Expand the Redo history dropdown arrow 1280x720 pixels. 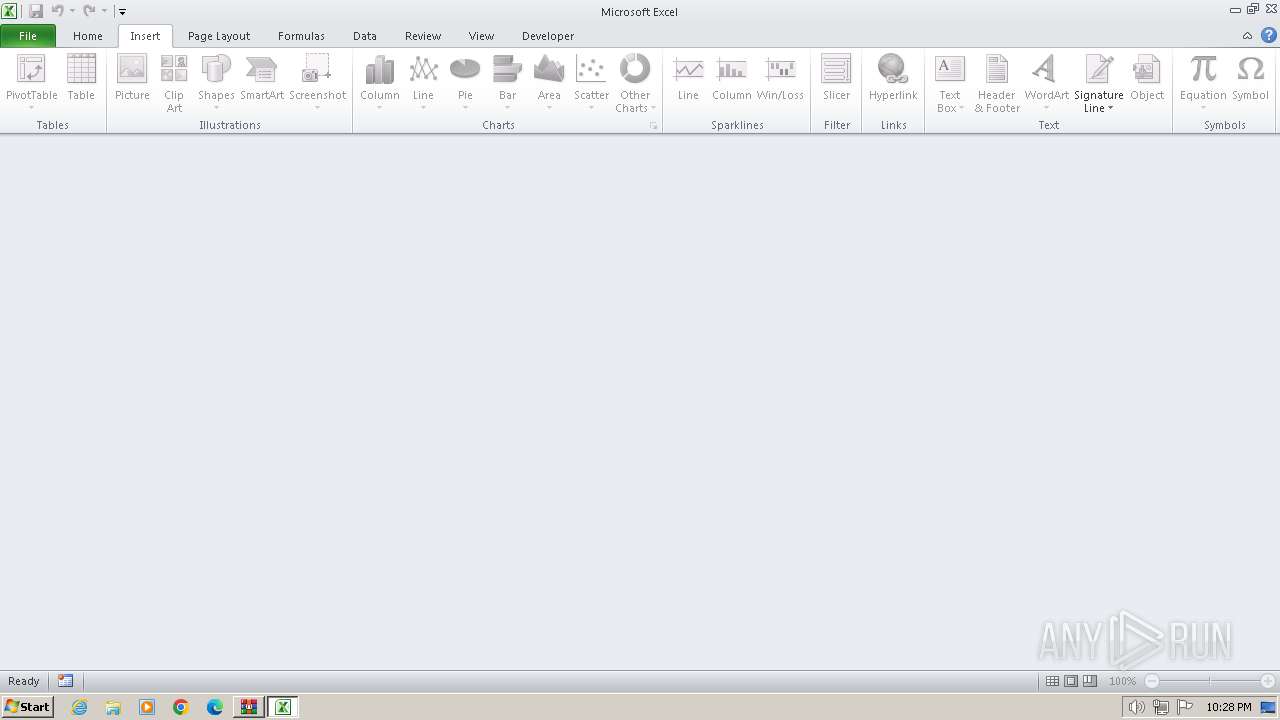pyautogui.click(x=104, y=11)
